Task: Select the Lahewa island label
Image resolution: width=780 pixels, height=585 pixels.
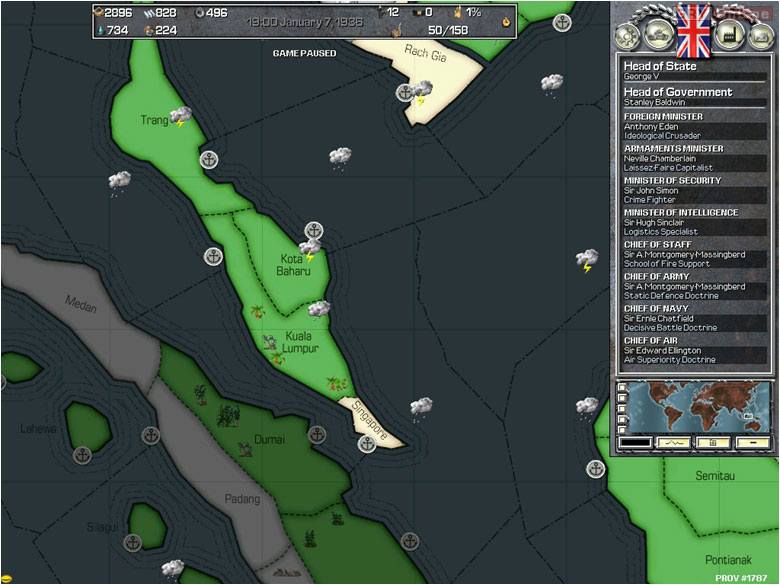Action: click(38, 429)
